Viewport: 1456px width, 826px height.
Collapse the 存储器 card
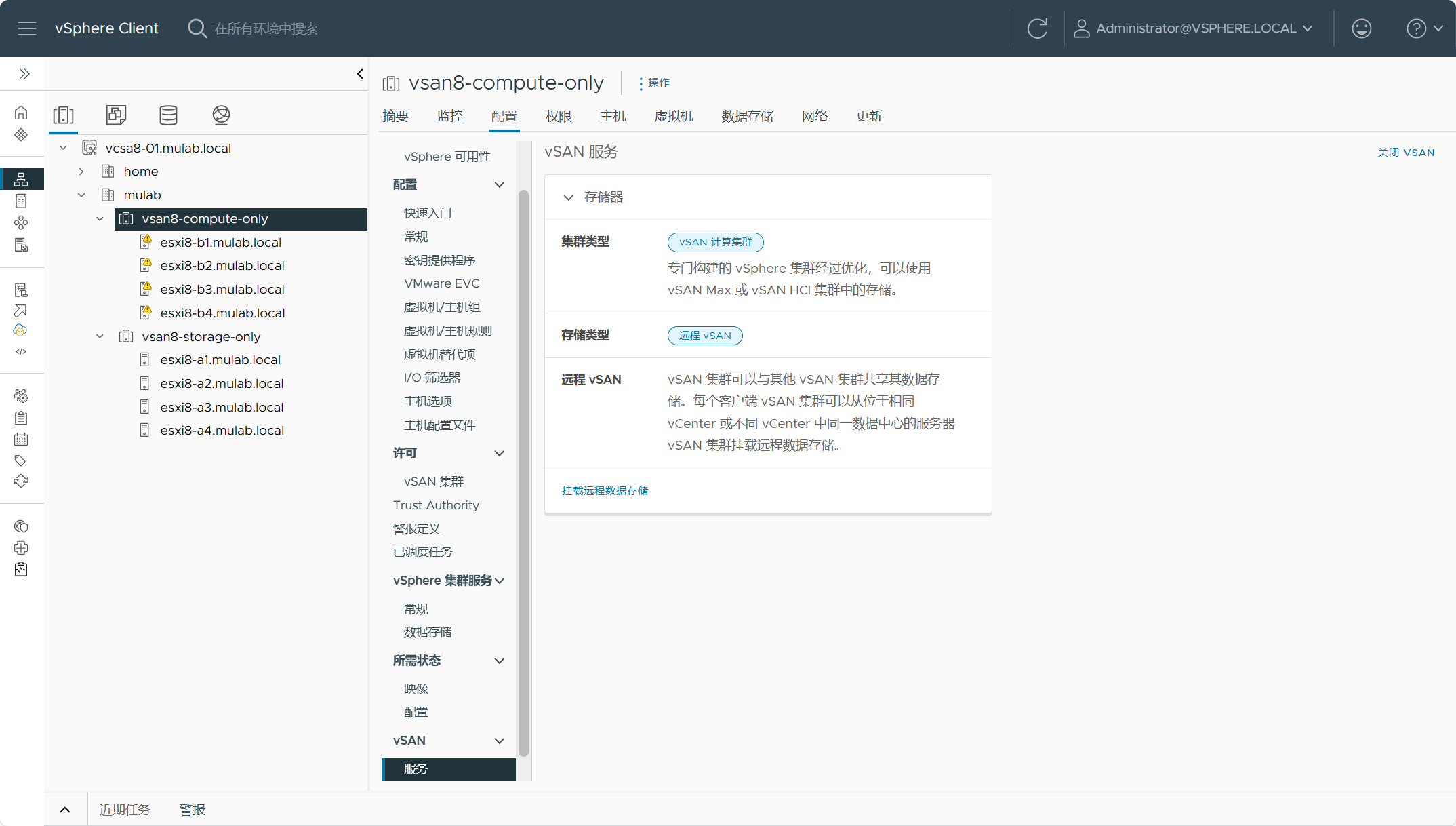568,197
